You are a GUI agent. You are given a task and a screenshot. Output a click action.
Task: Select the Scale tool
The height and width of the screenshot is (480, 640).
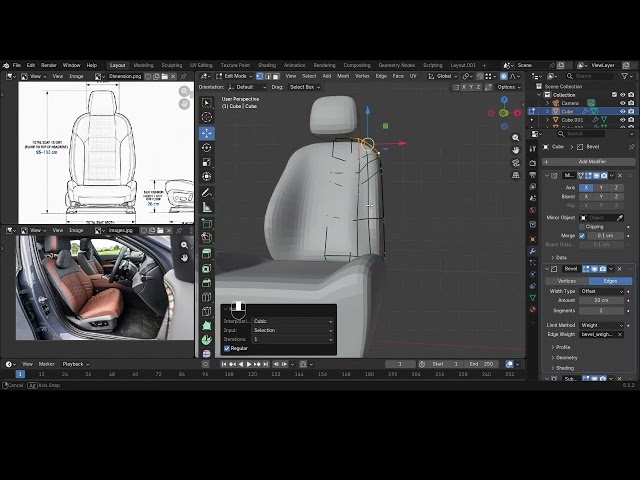click(207, 162)
